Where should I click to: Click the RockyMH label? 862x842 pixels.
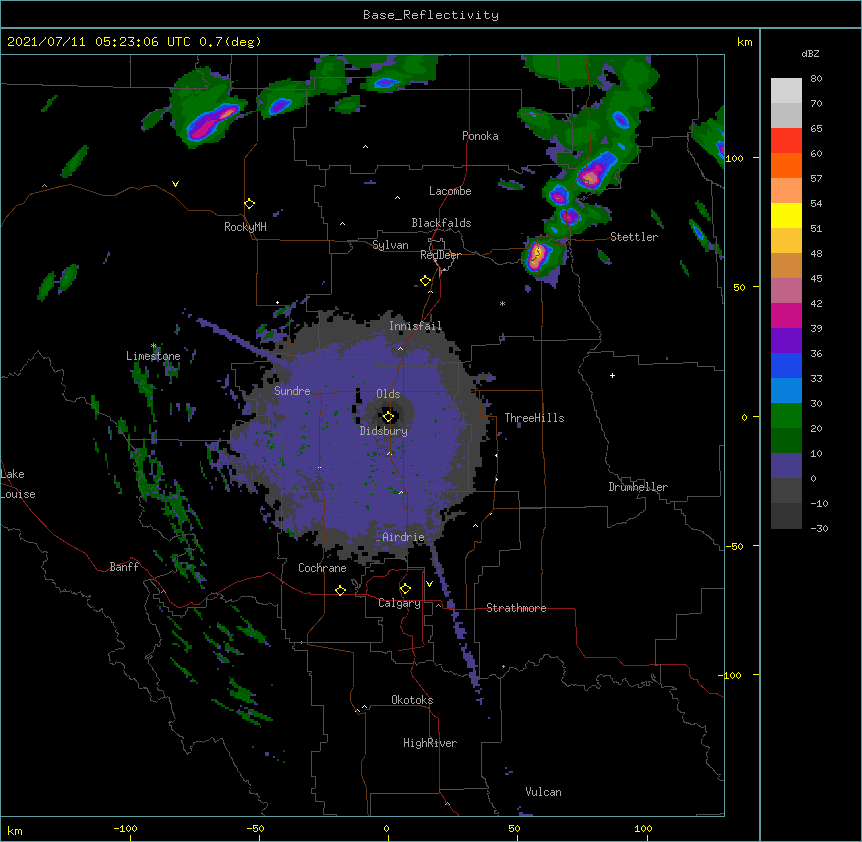pos(245,226)
